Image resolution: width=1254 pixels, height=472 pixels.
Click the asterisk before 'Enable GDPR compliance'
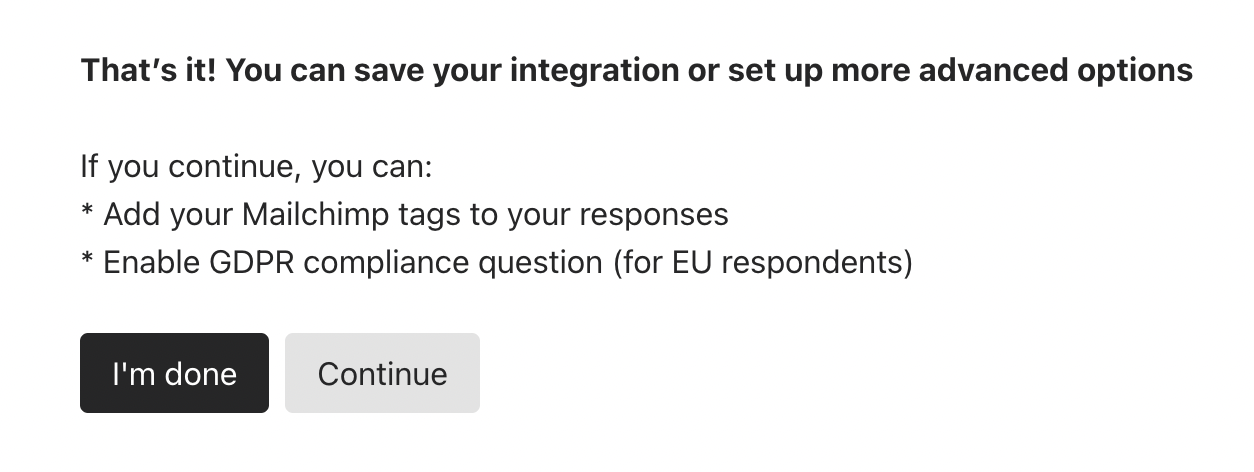point(87,260)
